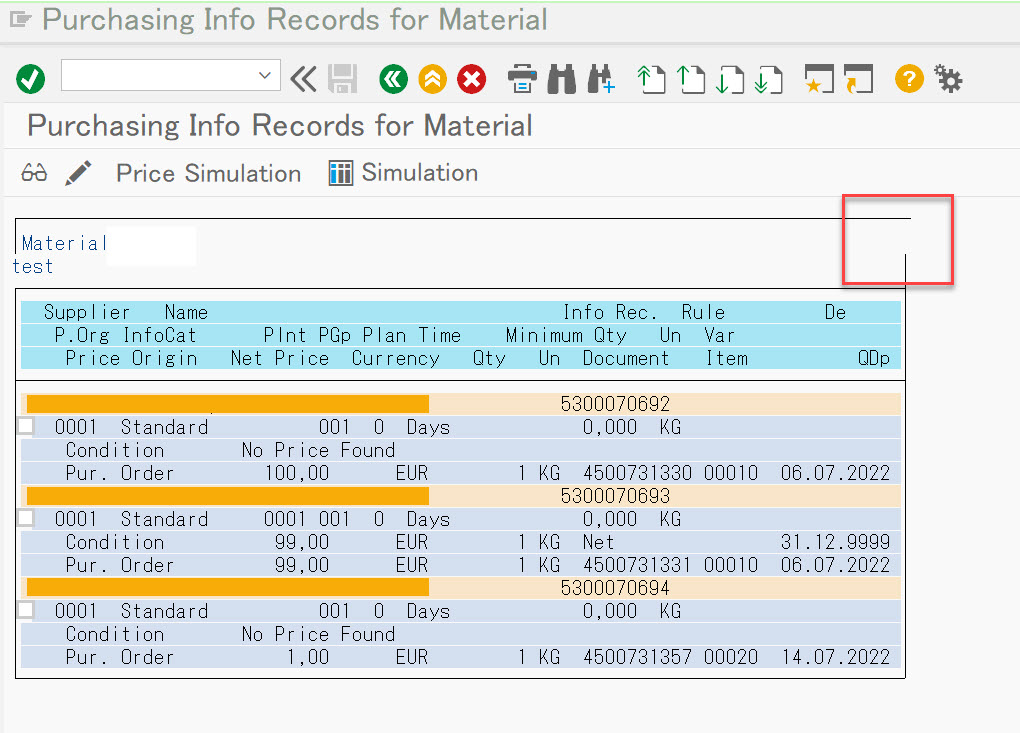Click the Print icon
The height and width of the screenshot is (733, 1020).
pos(522,79)
